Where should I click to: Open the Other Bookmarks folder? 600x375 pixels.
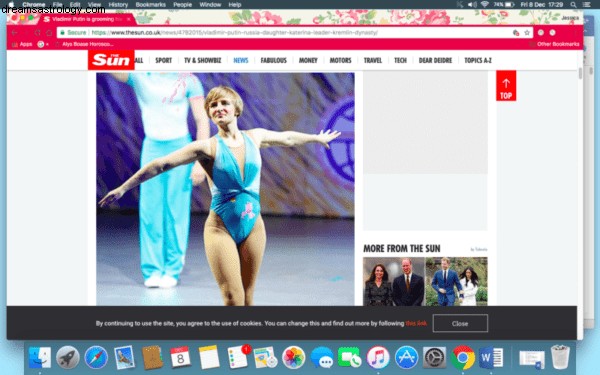(554, 44)
